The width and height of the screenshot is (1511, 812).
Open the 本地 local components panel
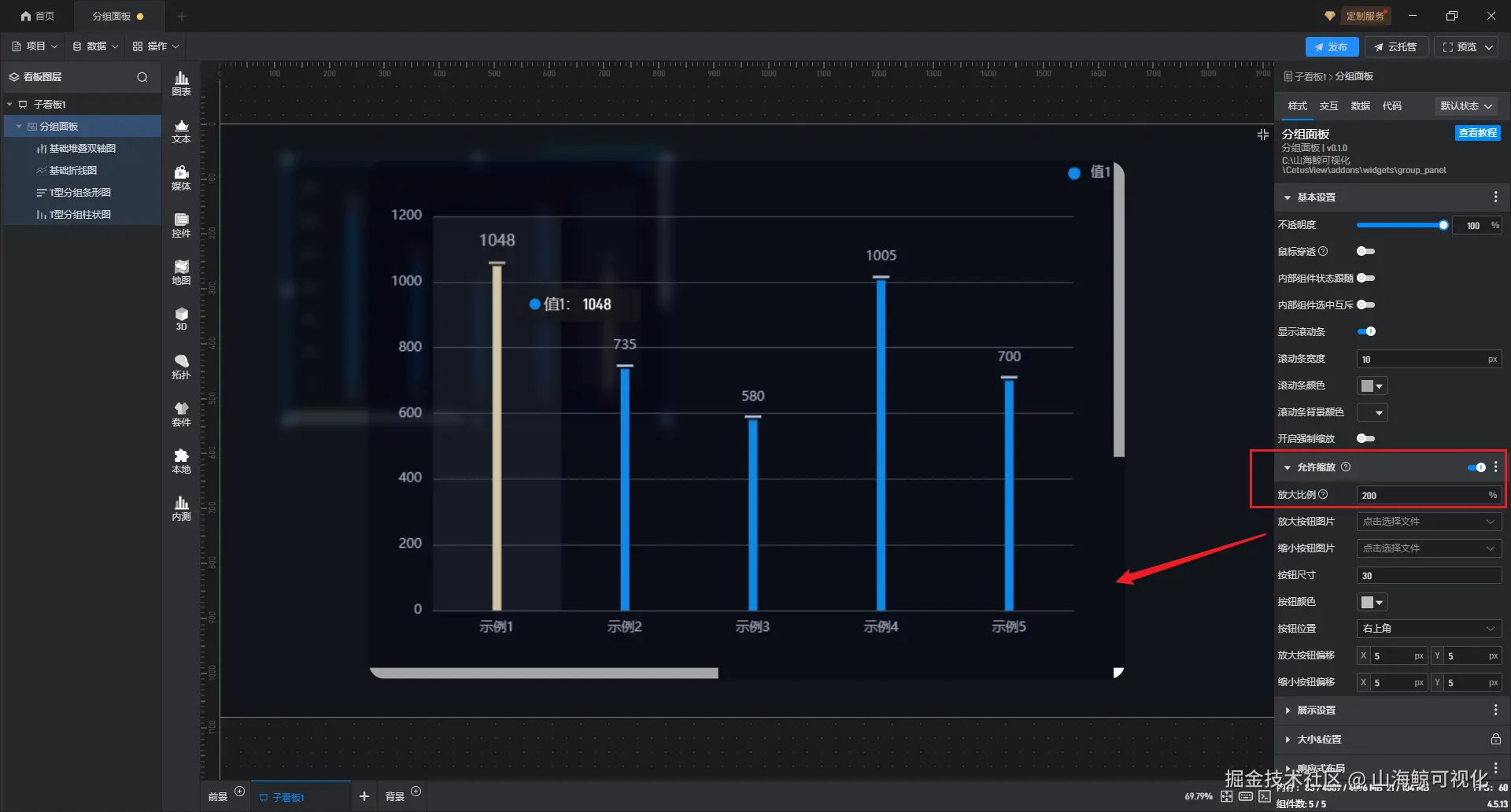181,461
